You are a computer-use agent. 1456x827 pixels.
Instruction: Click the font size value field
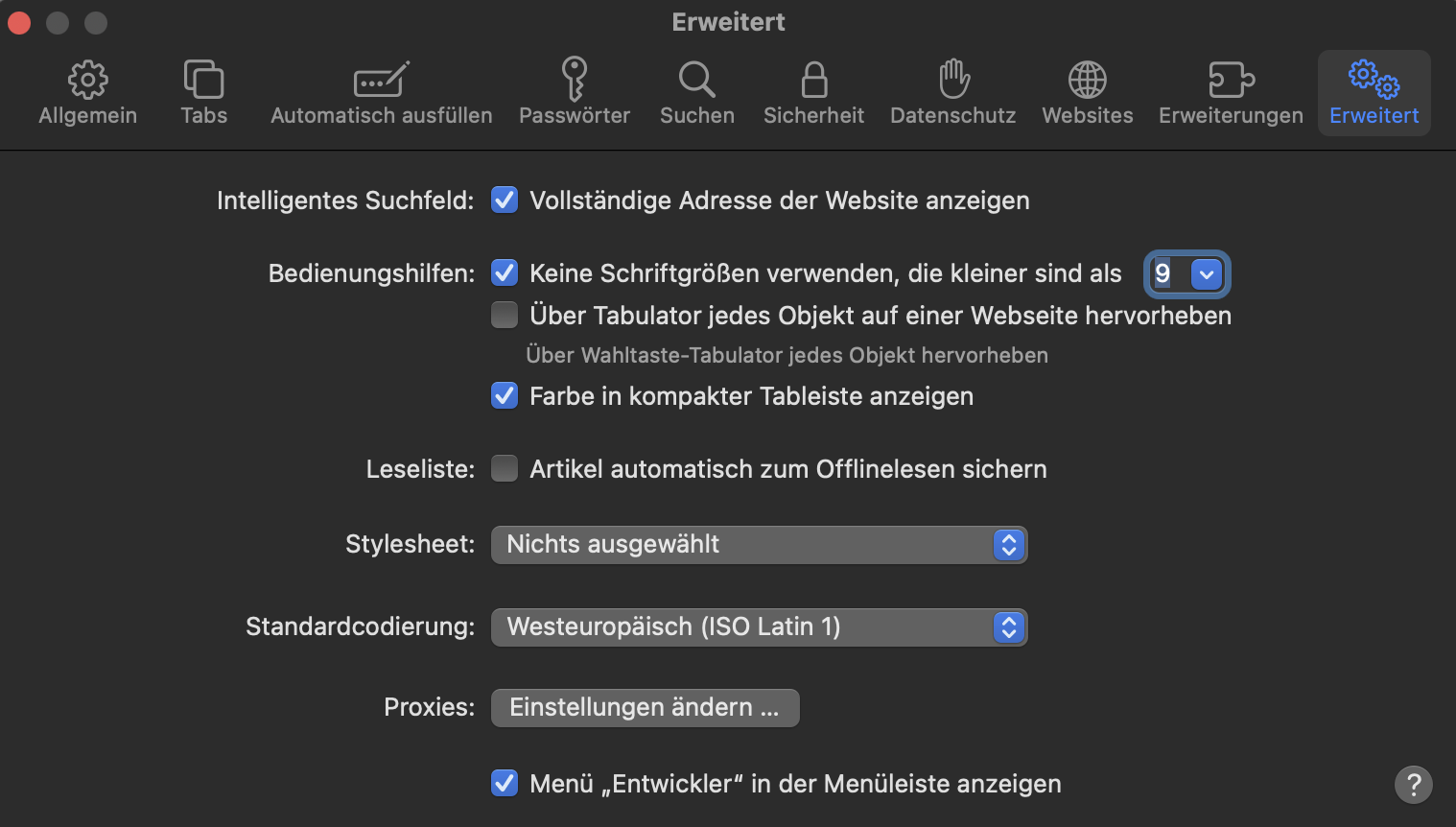click(x=1165, y=274)
